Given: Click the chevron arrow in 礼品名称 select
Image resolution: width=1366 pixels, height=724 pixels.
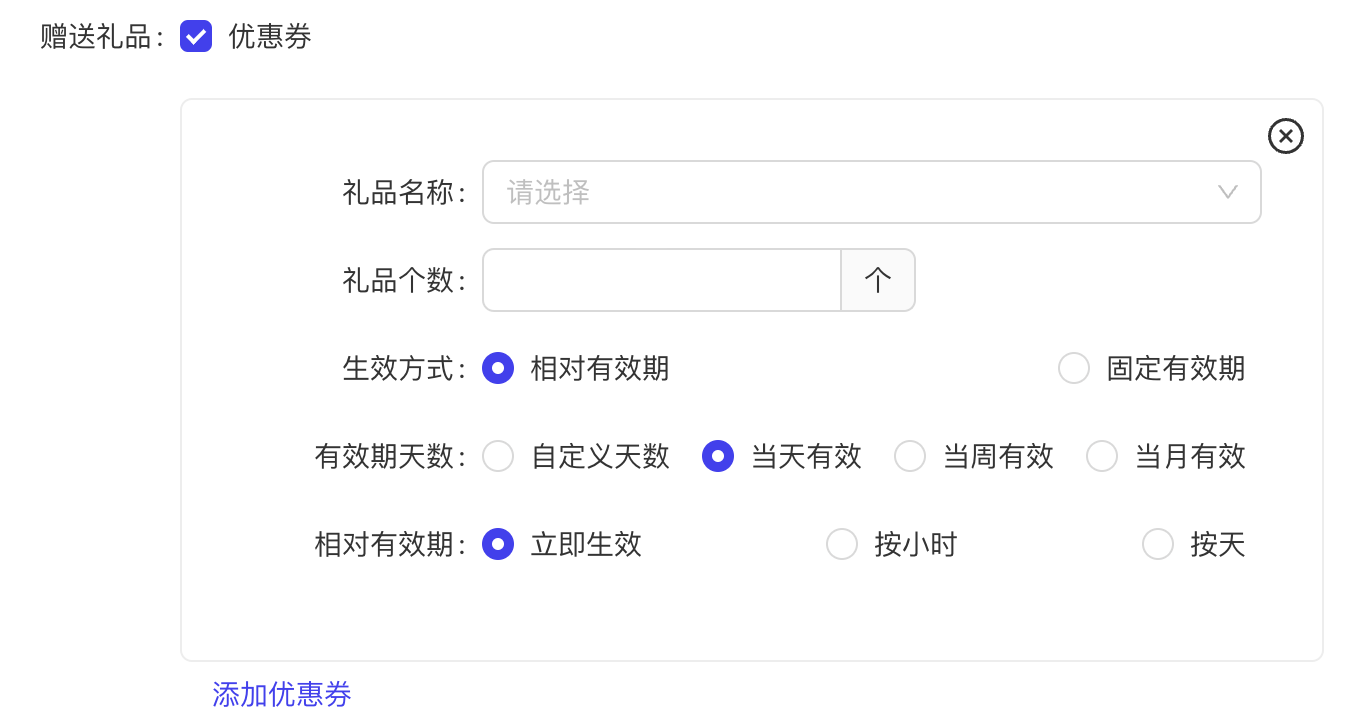Looking at the screenshot, I should pyautogui.click(x=1228, y=192).
